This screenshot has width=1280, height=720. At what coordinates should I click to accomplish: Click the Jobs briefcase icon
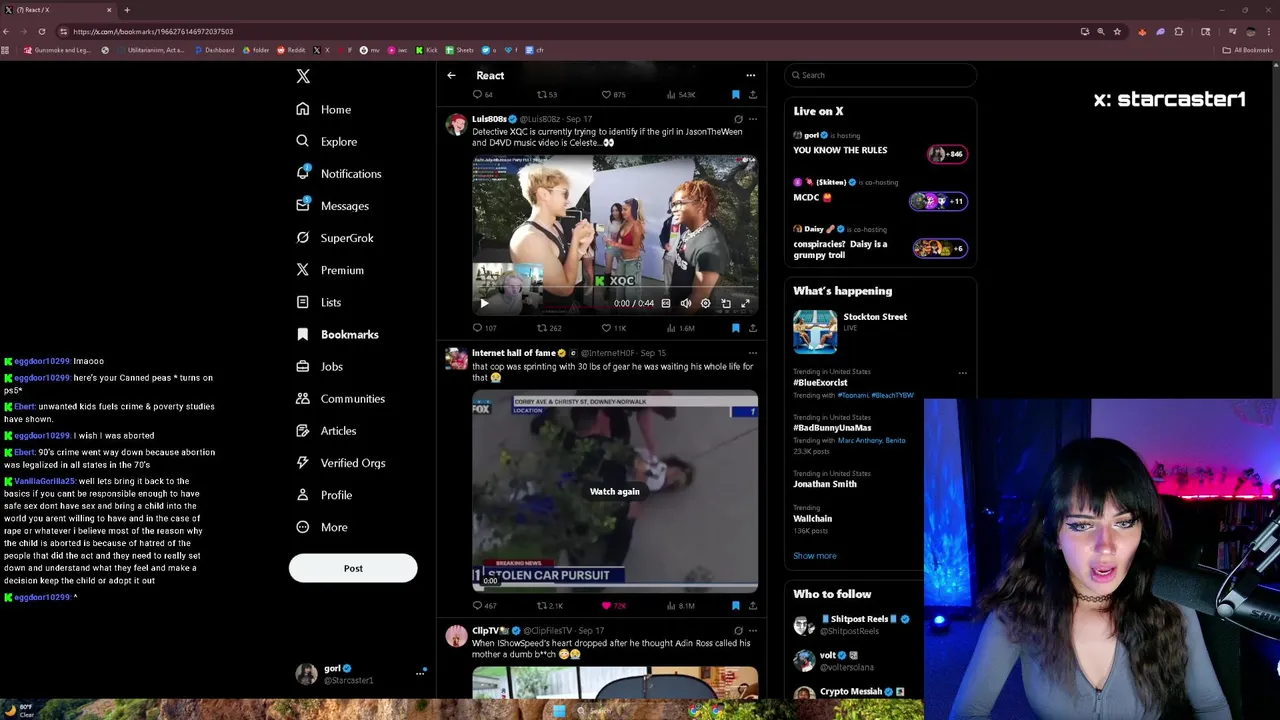pos(302,366)
